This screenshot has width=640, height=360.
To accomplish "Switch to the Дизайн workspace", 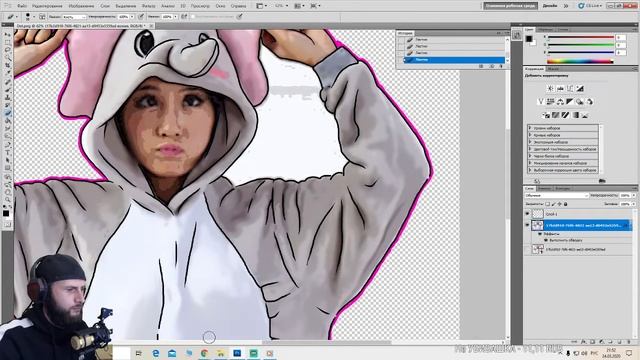I will (550, 6).
